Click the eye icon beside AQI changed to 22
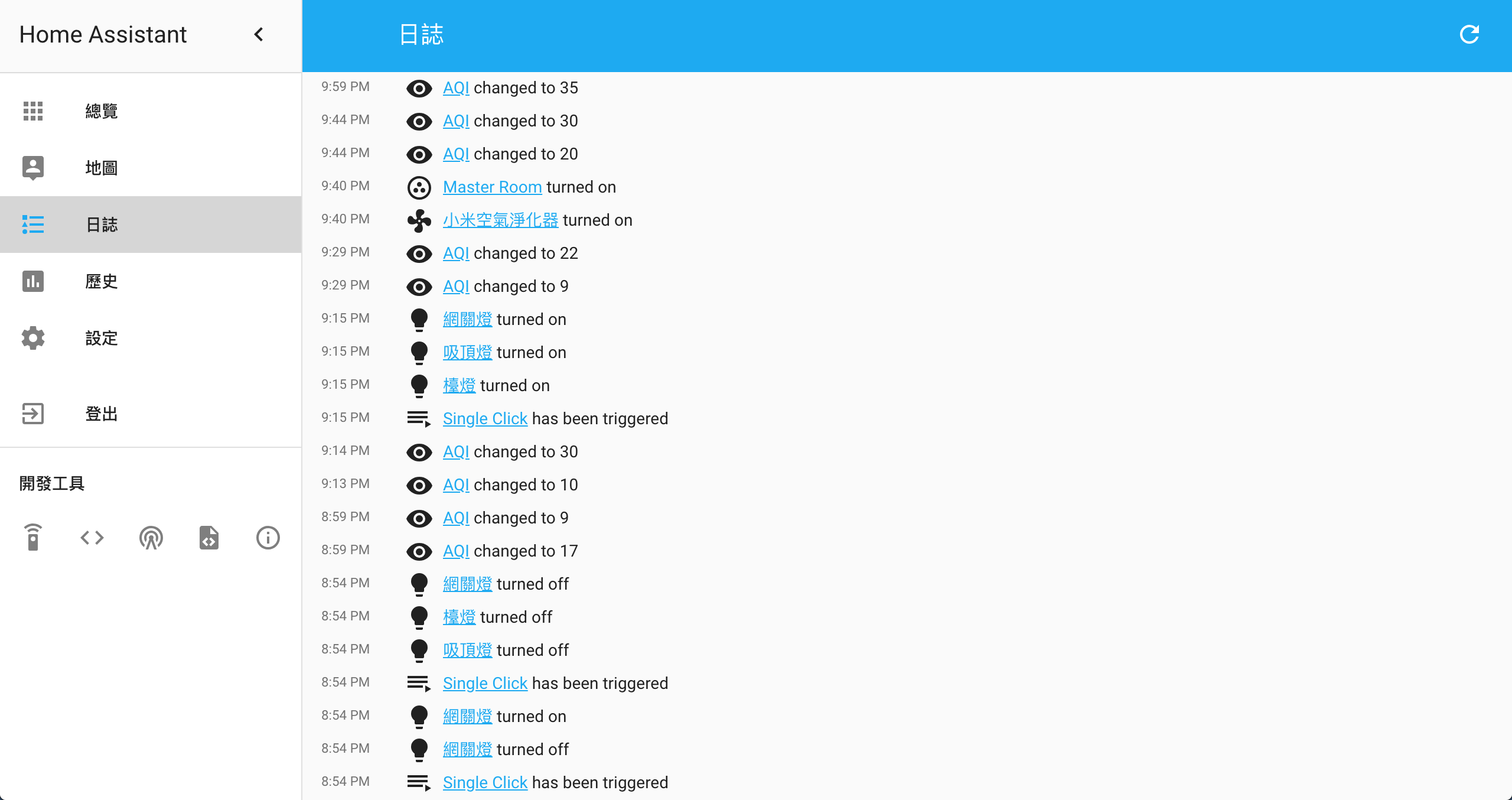This screenshot has width=1512, height=800. pos(419,253)
